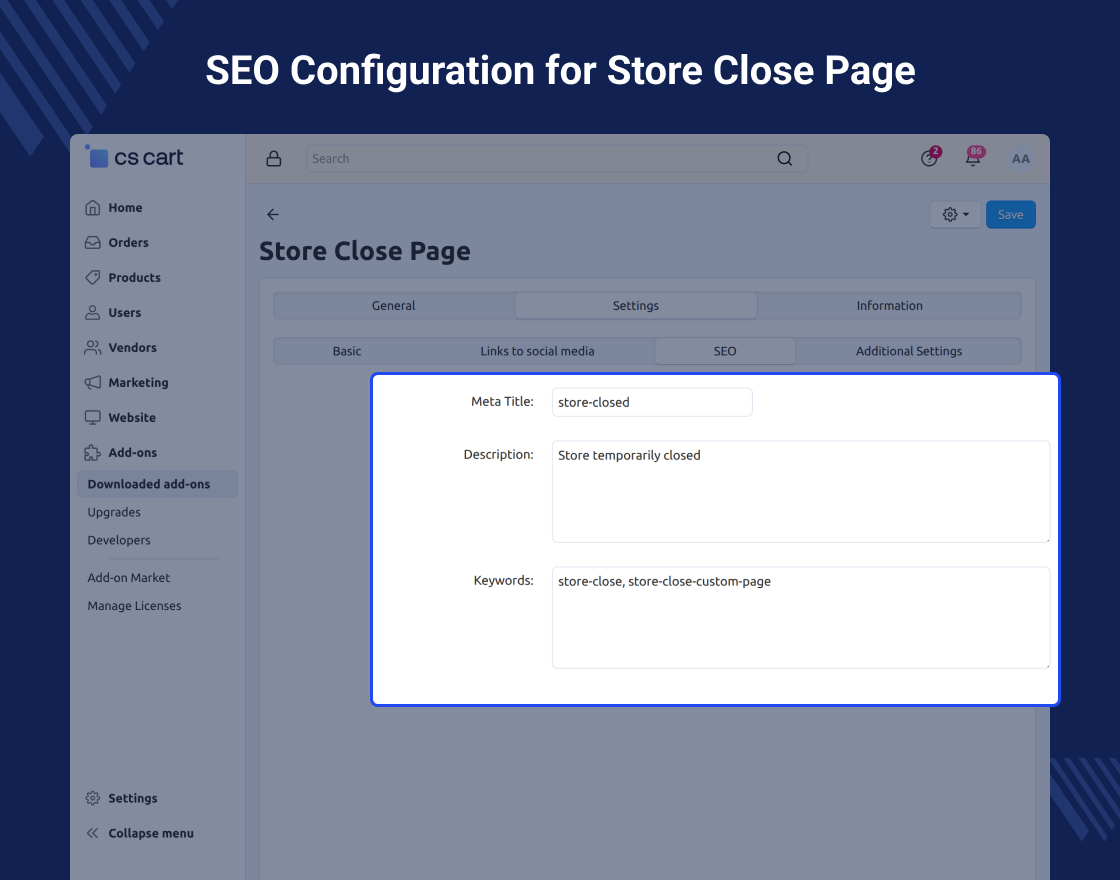The width and height of the screenshot is (1120, 880).
Task: Click the Store Close Page heading
Action: pyautogui.click(x=364, y=251)
